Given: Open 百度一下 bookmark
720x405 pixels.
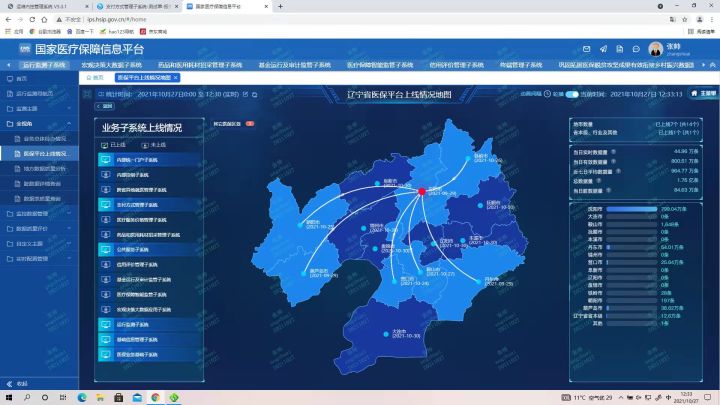Looking at the screenshot, I should (80, 32).
